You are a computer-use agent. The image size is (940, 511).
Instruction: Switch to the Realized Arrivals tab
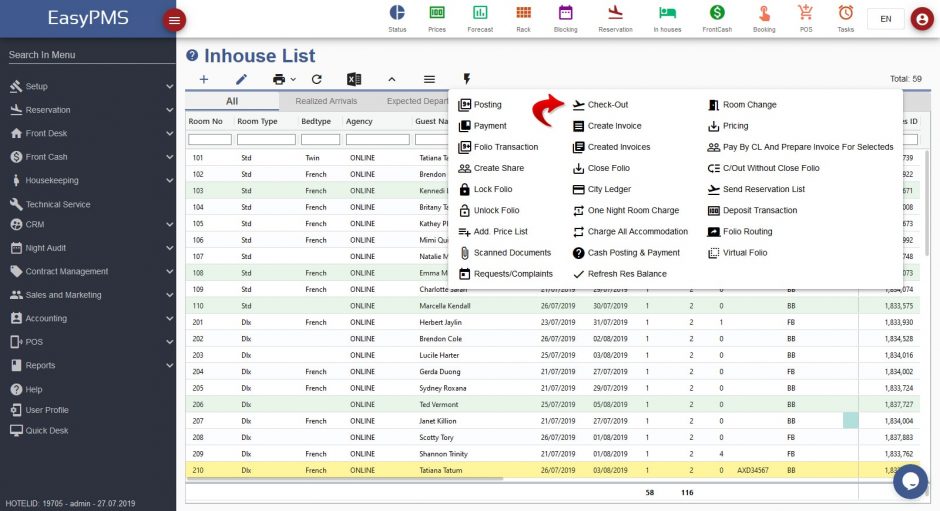[x=325, y=101]
